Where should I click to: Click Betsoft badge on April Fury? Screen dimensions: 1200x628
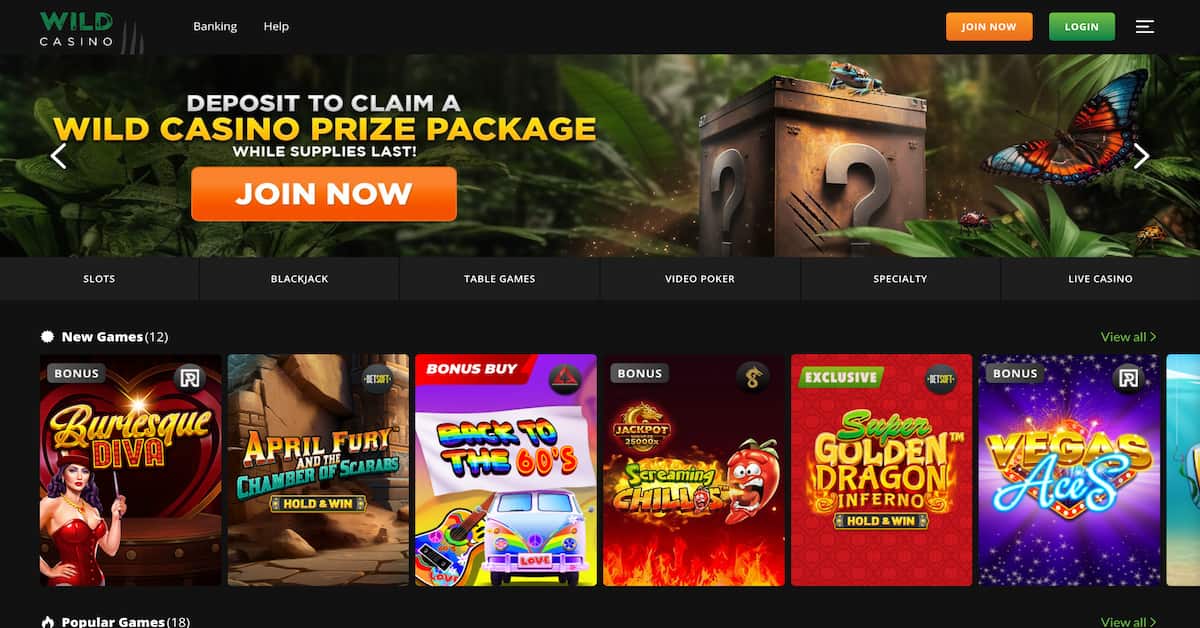pos(377,380)
